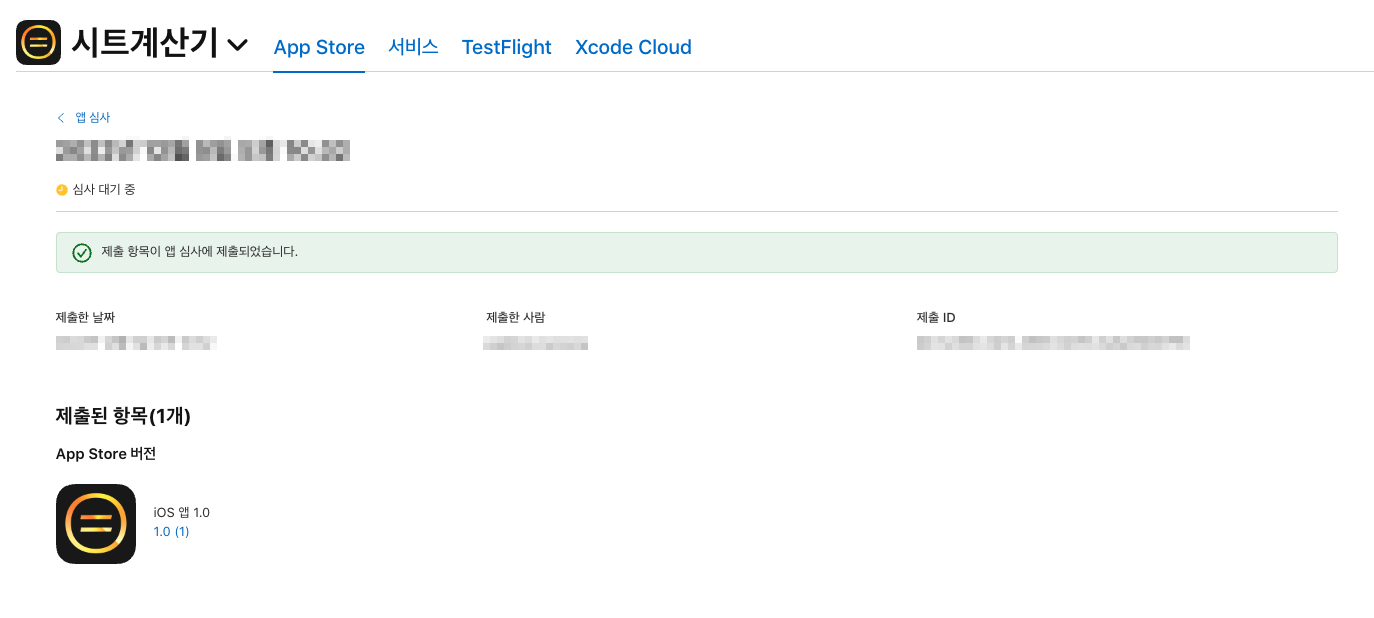Click the large app icon thumbnail
This screenshot has height=618, width=1374.
pyautogui.click(x=96, y=524)
